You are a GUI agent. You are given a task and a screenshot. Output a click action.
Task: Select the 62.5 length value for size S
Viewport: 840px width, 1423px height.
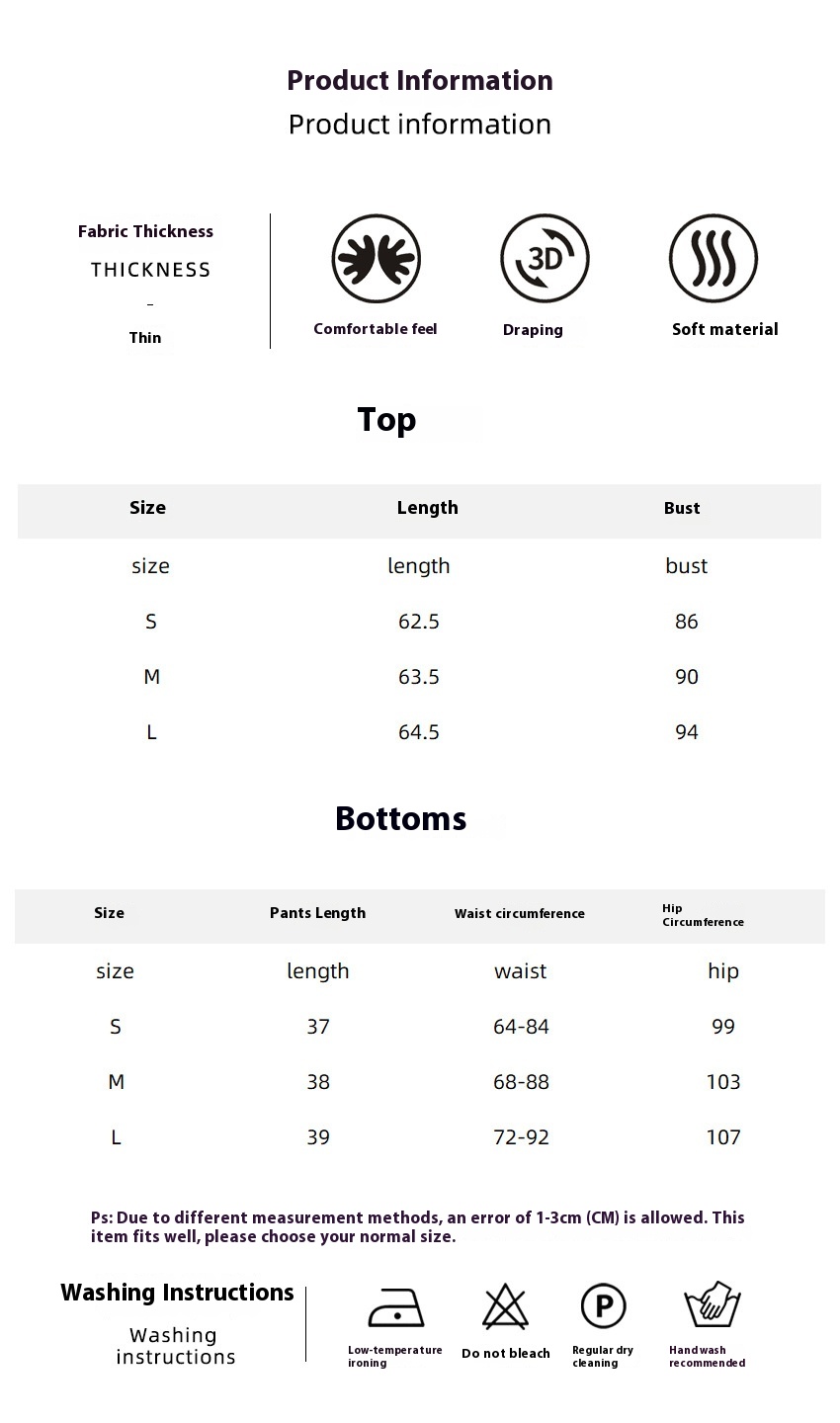click(419, 622)
